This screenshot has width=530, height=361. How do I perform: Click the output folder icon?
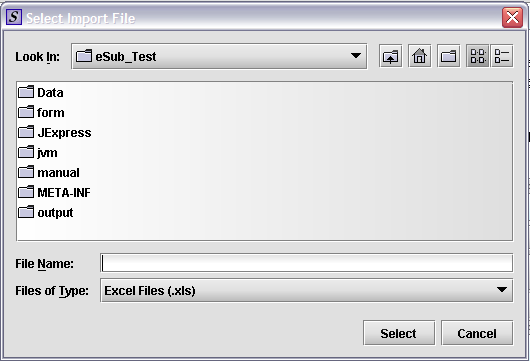tap(26, 212)
